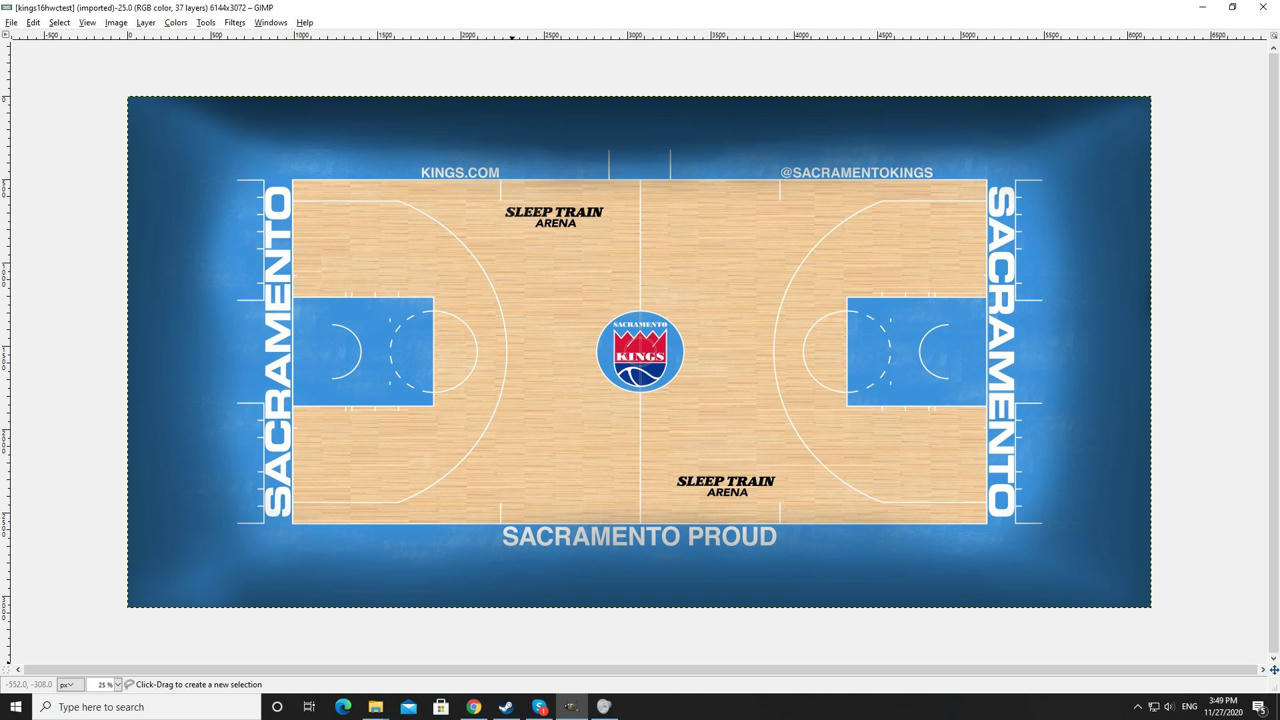The width and height of the screenshot is (1280, 720).
Task: Launch Microsoft Edge from the taskbar
Action: point(343,707)
